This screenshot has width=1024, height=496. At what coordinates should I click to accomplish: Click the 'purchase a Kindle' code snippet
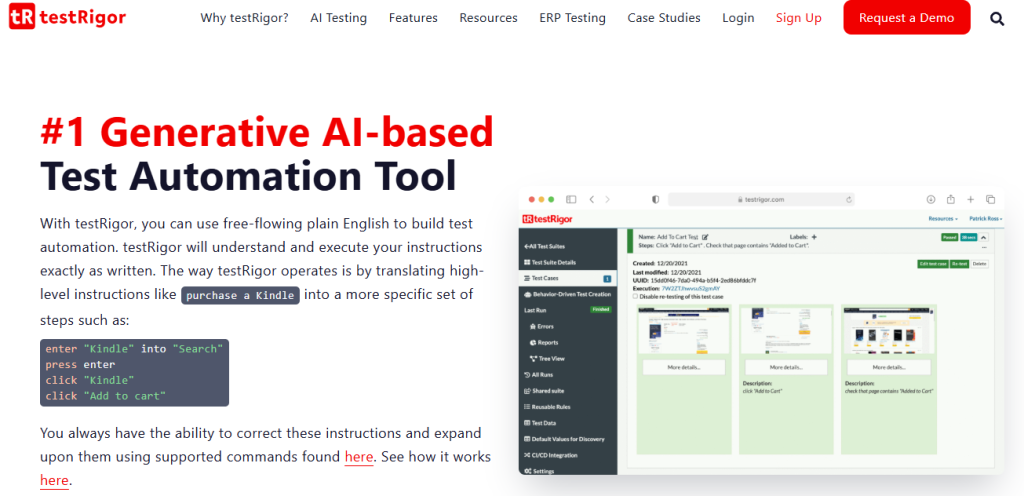(240, 296)
